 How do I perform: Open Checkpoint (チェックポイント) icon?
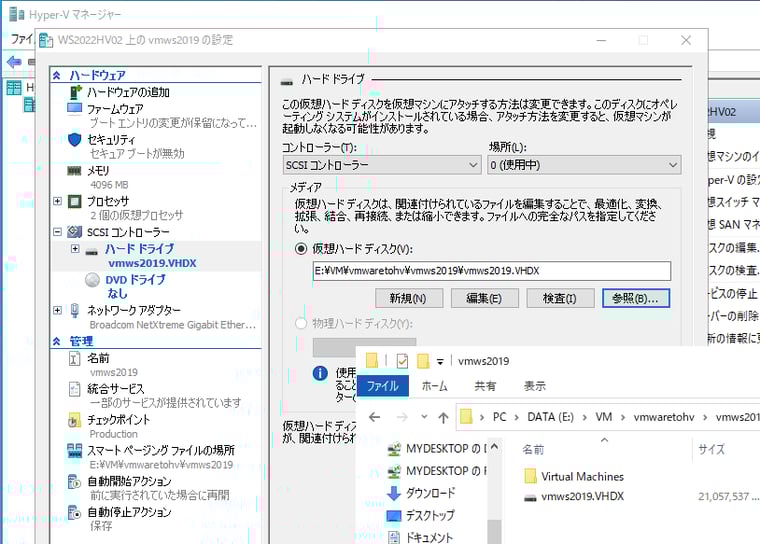74,420
